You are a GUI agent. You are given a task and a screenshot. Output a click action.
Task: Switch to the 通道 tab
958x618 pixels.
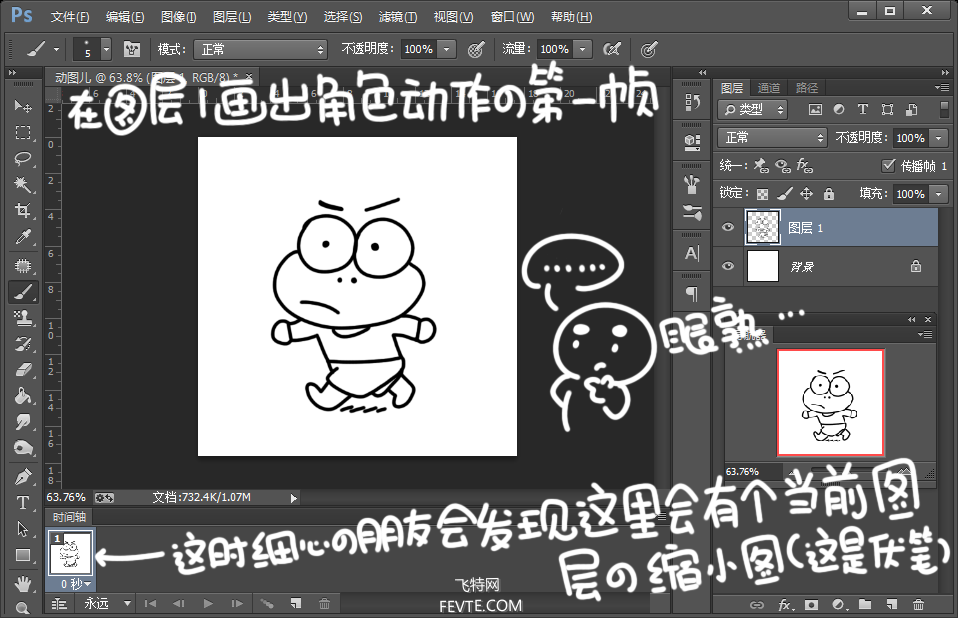[769, 88]
